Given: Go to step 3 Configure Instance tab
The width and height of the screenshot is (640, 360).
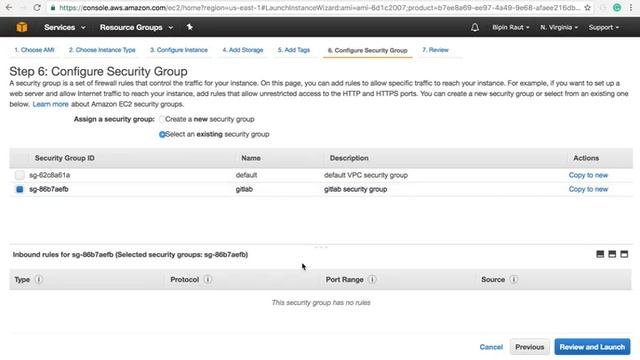Looking at the screenshot, I should coord(179,50).
